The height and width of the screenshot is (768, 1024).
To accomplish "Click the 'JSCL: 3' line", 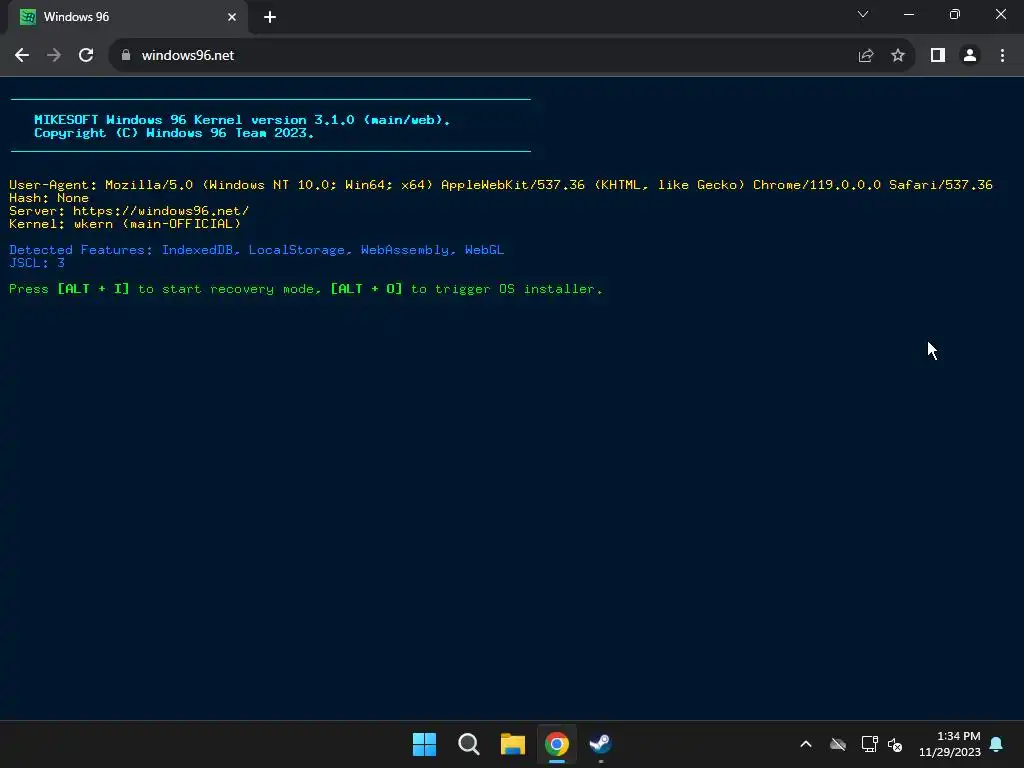I will 37,263.
